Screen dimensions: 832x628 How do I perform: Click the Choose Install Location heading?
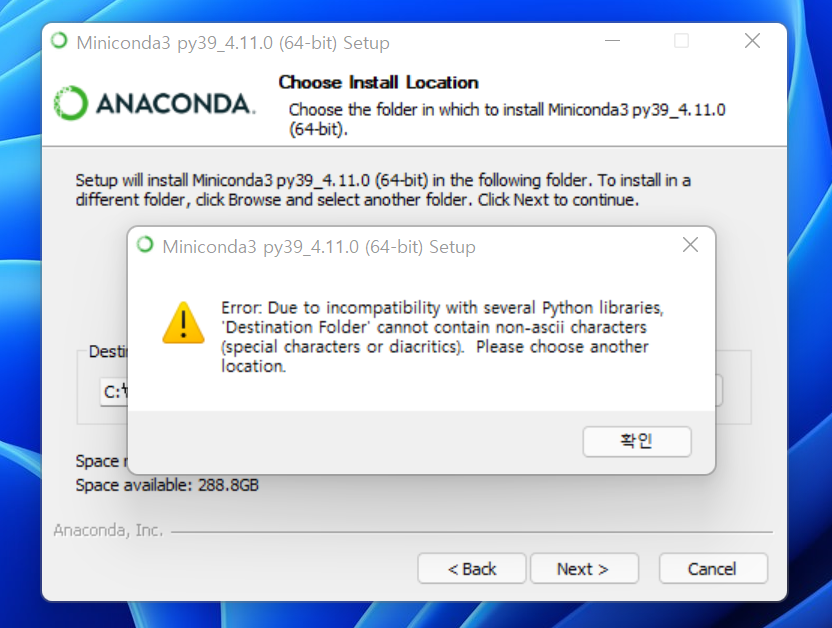[378, 82]
